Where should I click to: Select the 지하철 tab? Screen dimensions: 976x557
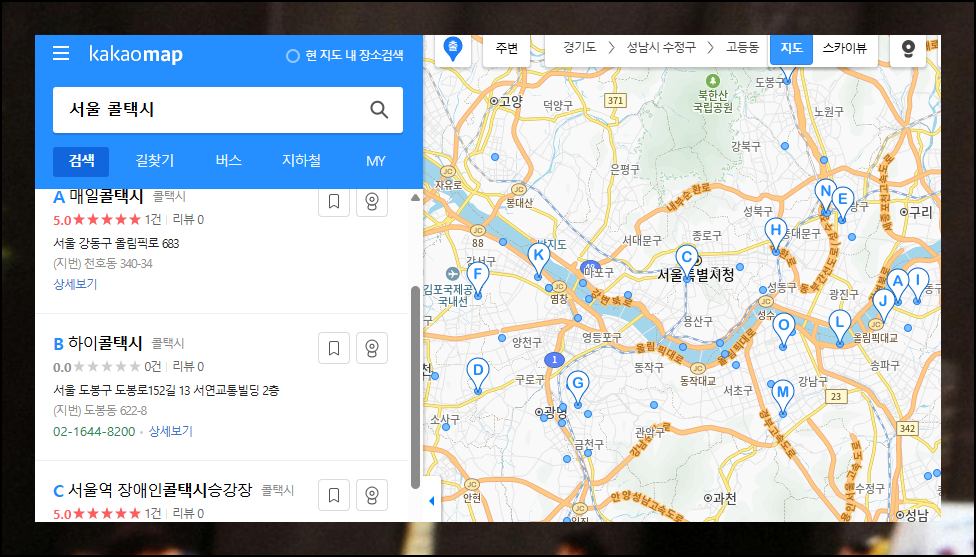[x=302, y=161]
